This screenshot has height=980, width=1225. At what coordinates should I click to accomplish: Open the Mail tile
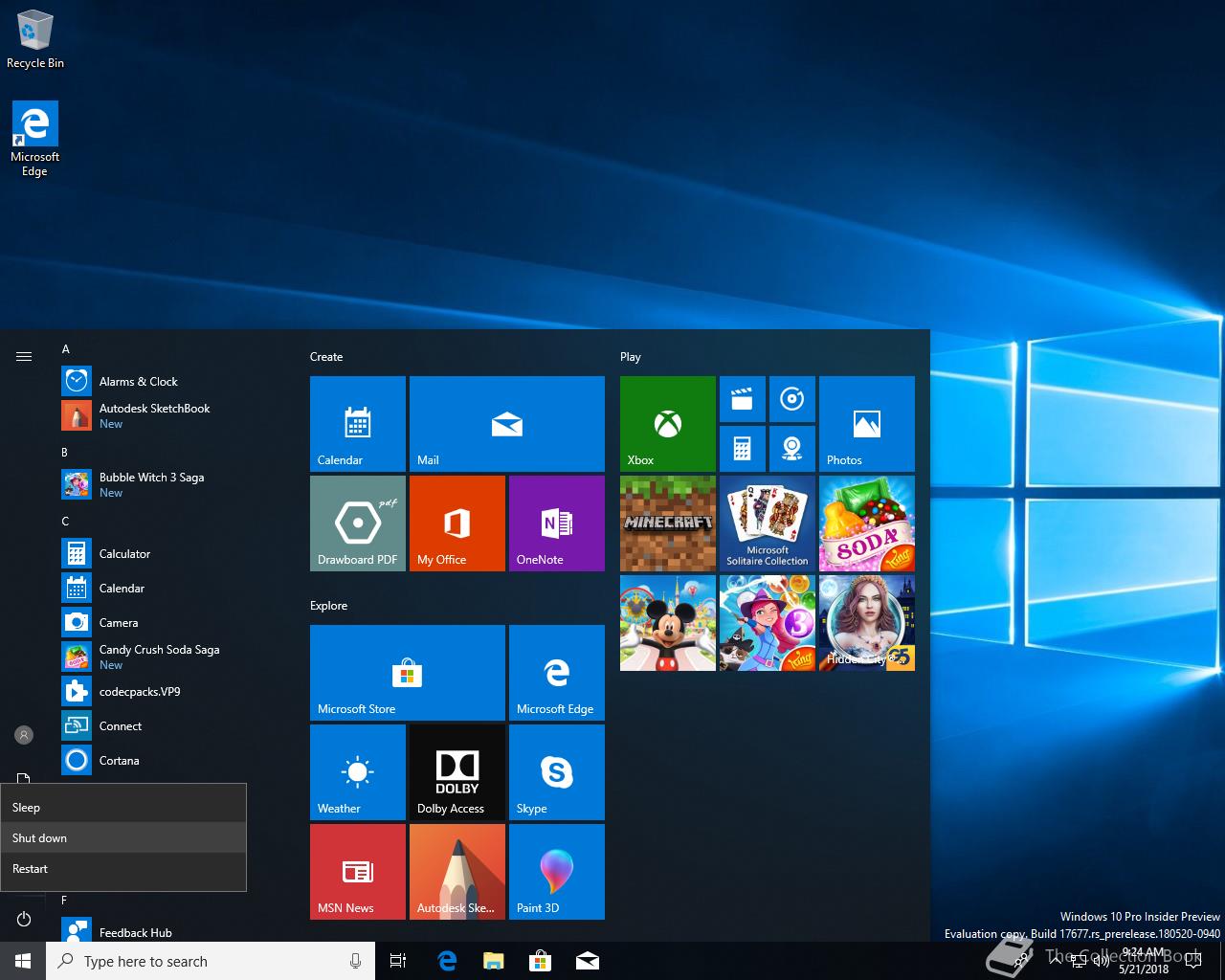coord(507,424)
